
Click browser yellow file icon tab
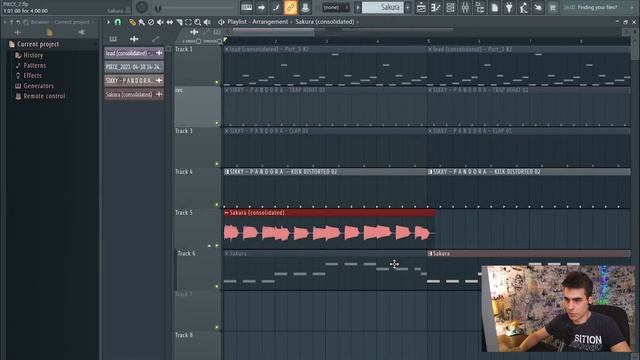pyautogui.click(x=49, y=32)
